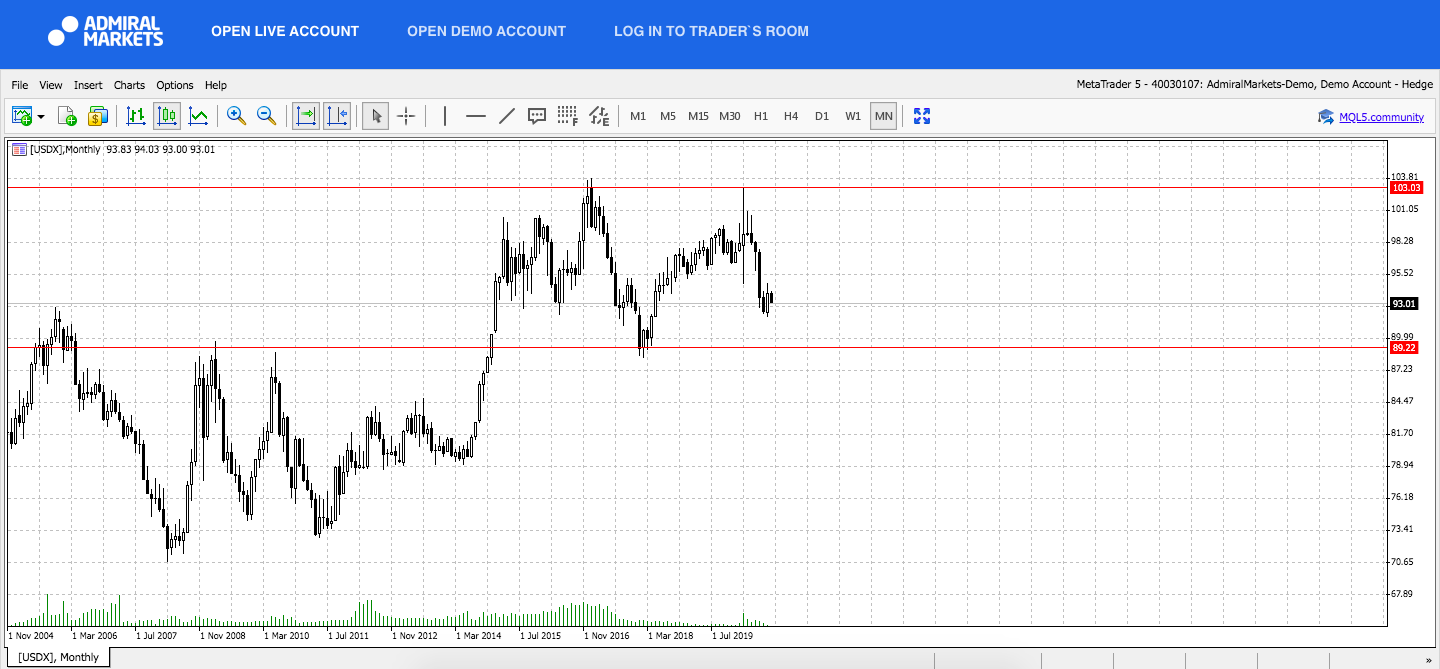Insert a text comment label
The image size is (1440, 669).
pyautogui.click(x=537, y=116)
